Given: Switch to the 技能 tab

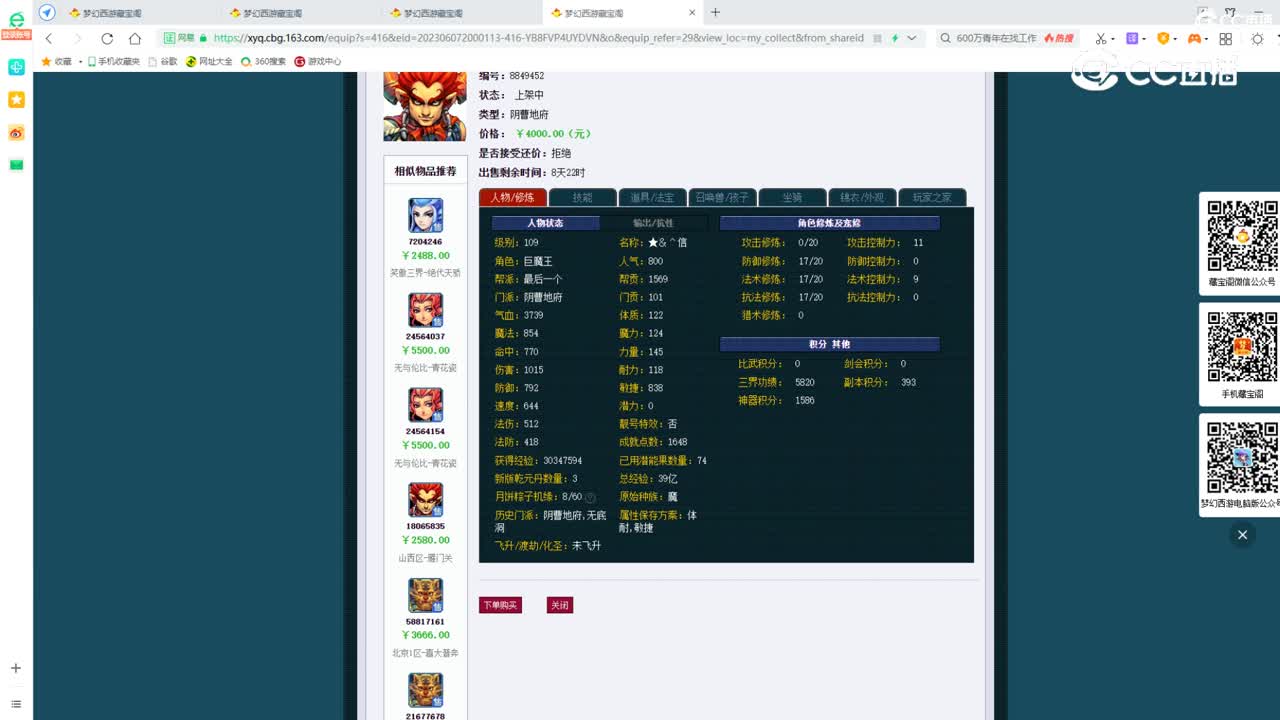Looking at the screenshot, I should (x=582, y=197).
